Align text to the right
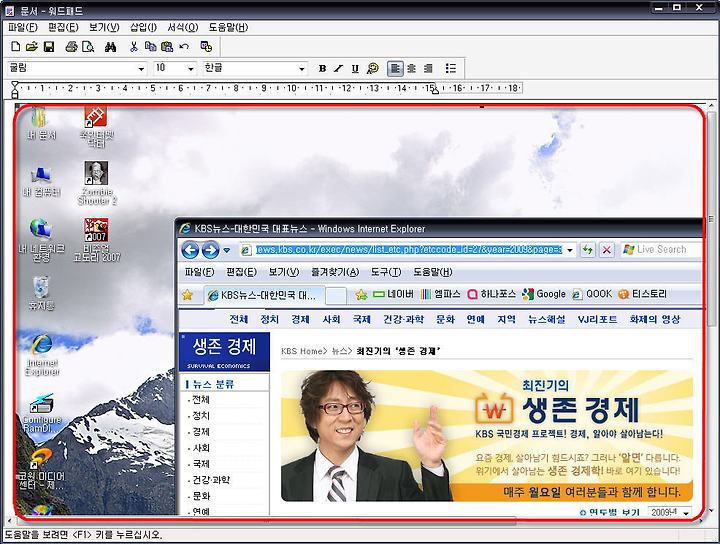Screen dimensions: 720x544 428,68
